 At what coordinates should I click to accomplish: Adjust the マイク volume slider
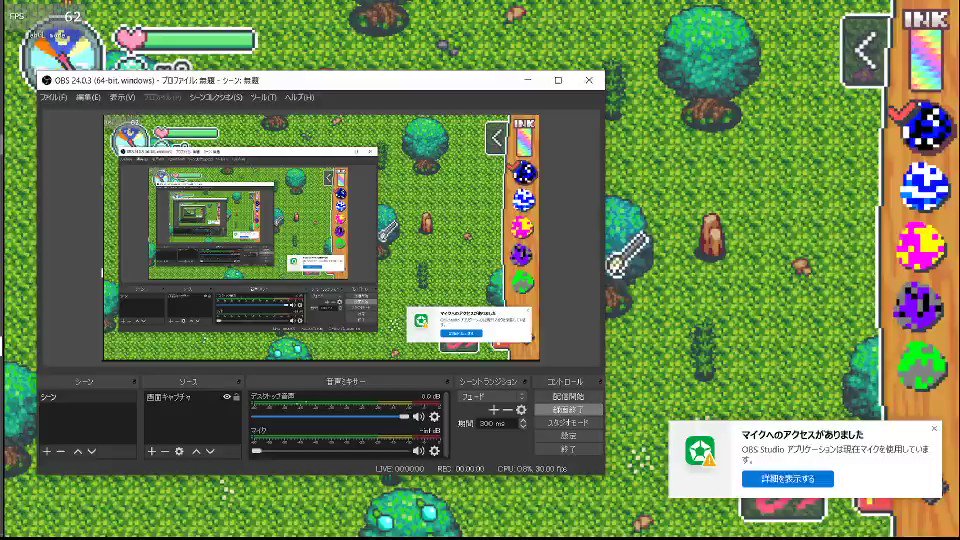[x=331, y=451]
